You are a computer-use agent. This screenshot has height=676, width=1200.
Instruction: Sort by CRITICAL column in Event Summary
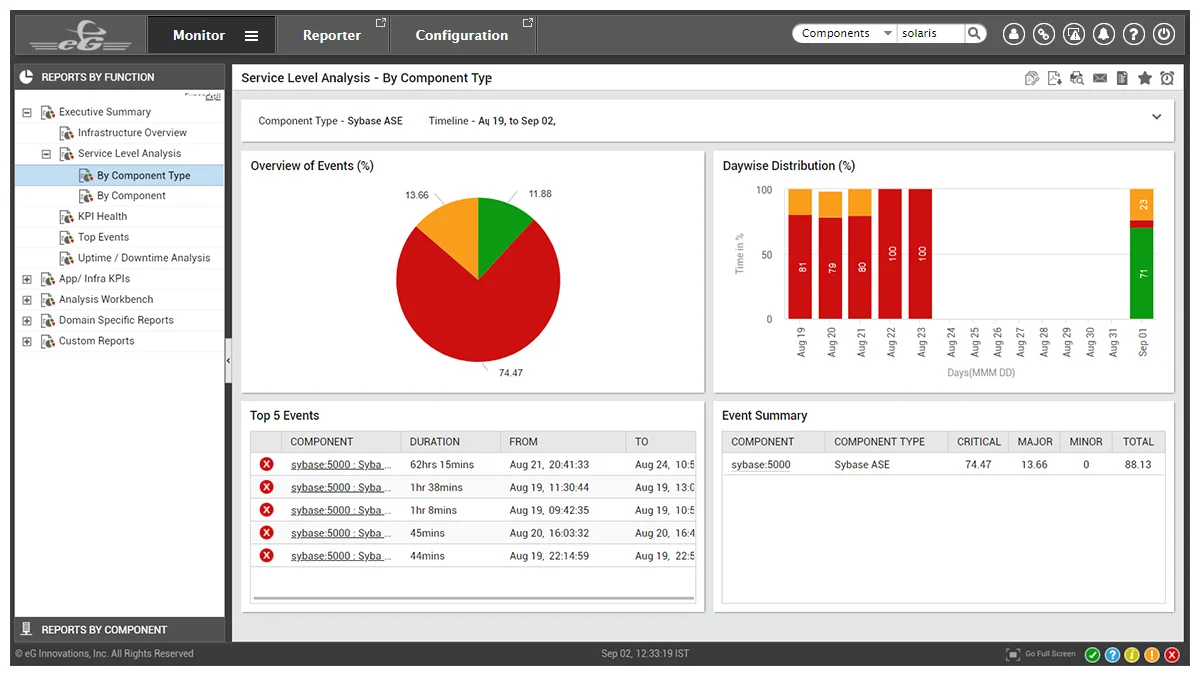978,441
